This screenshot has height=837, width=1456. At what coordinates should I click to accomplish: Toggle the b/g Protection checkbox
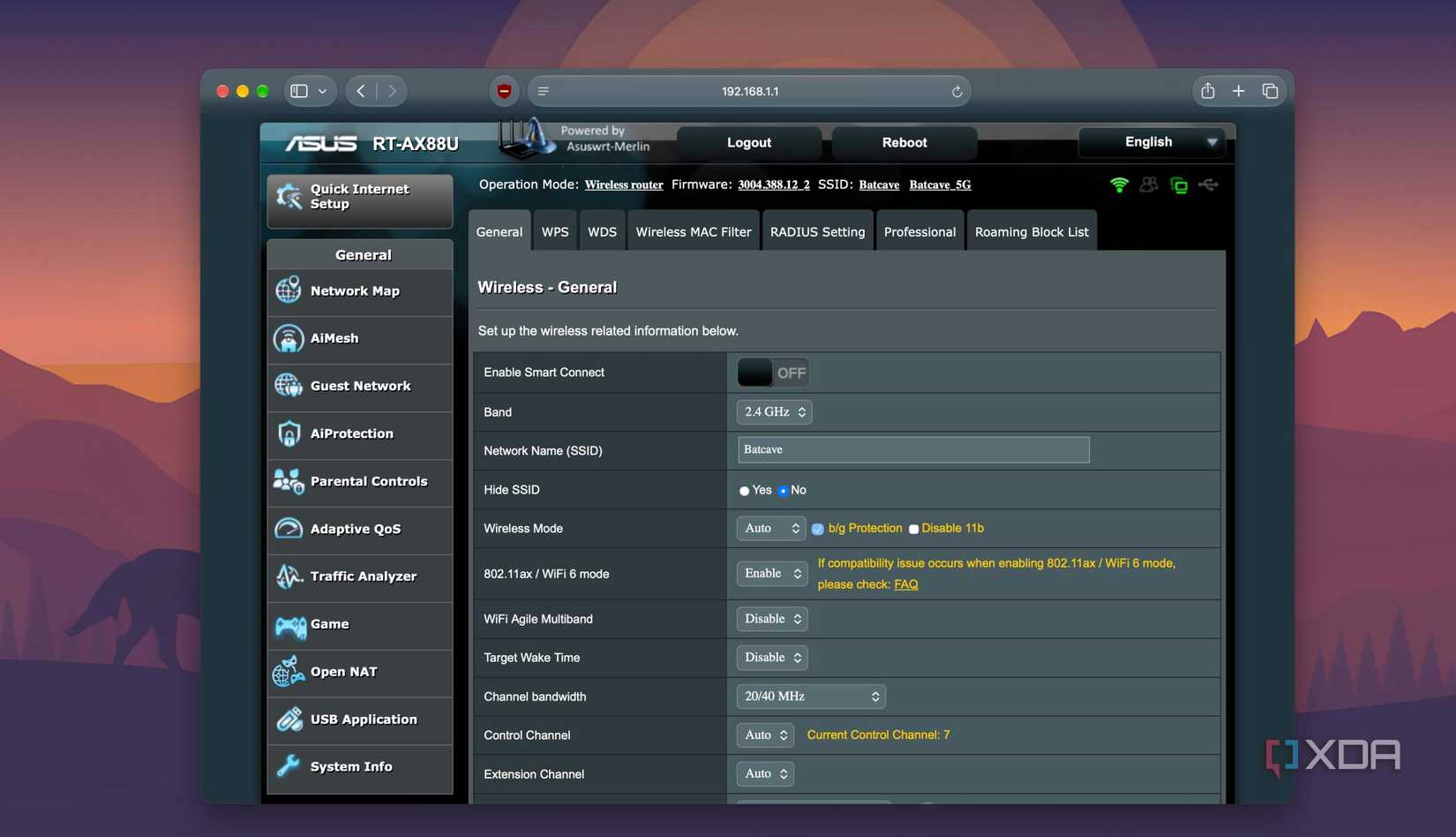(x=818, y=529)
